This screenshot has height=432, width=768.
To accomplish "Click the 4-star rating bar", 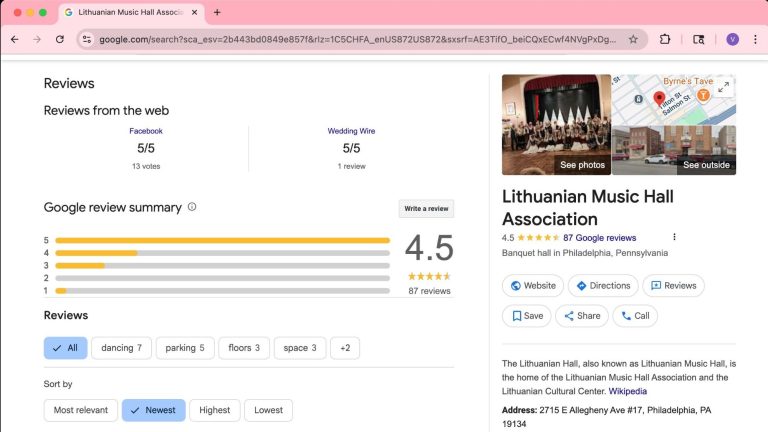I will [x=222, y=253].
